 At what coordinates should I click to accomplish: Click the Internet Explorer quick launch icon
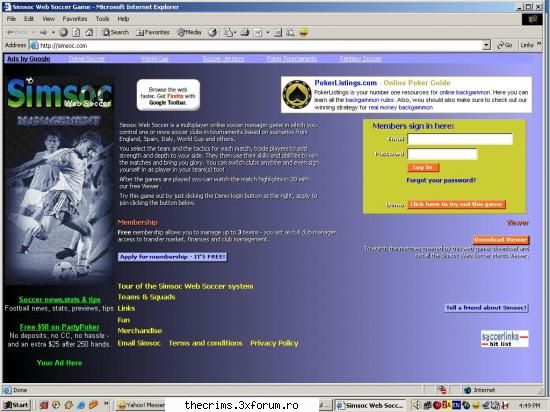(81, 405)
